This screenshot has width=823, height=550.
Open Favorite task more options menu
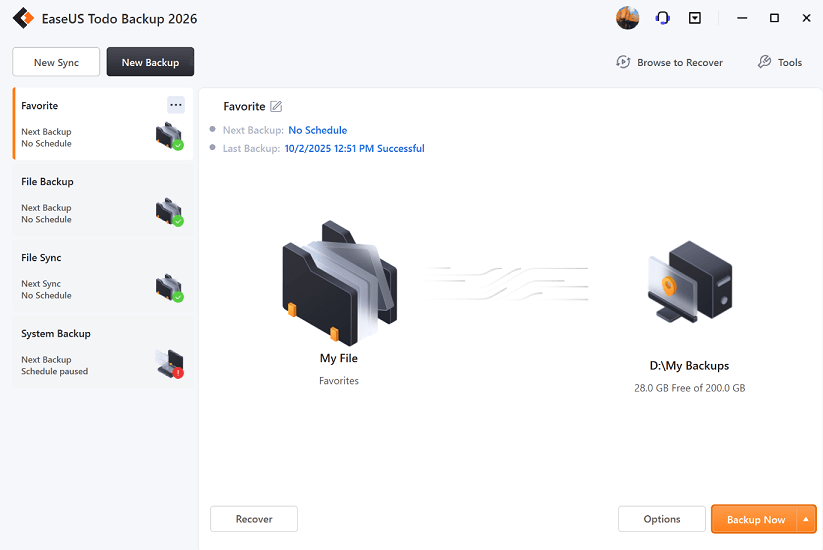coord(176,105)
